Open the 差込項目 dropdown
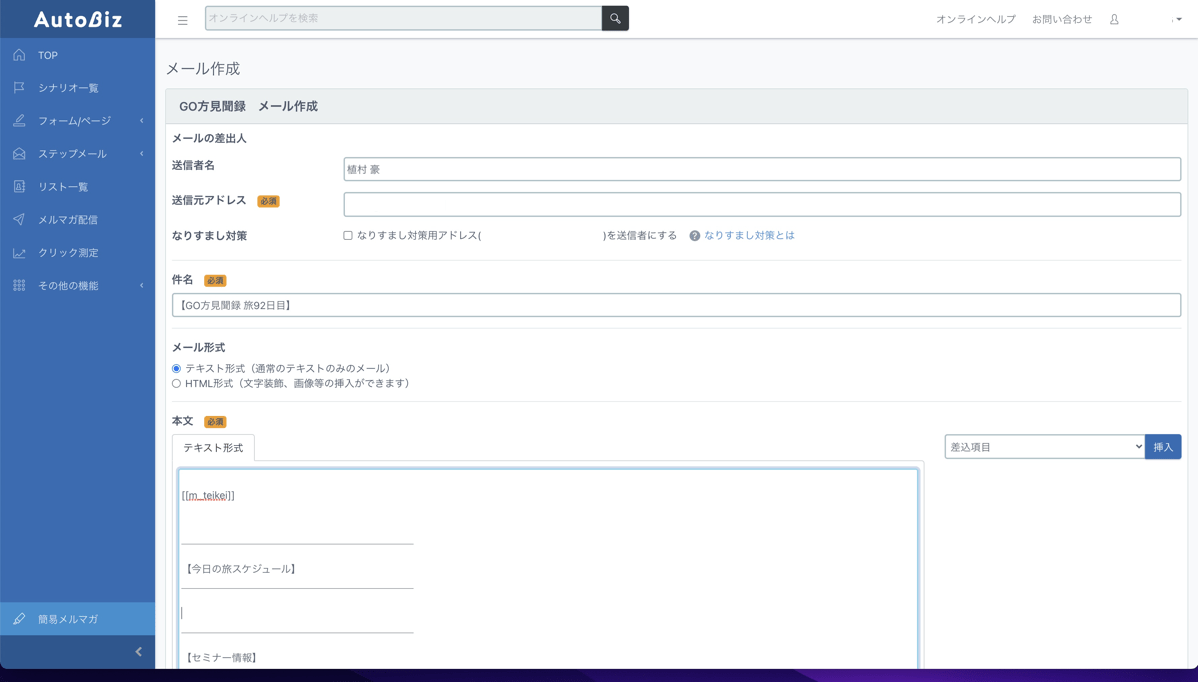 [1044, 447]
